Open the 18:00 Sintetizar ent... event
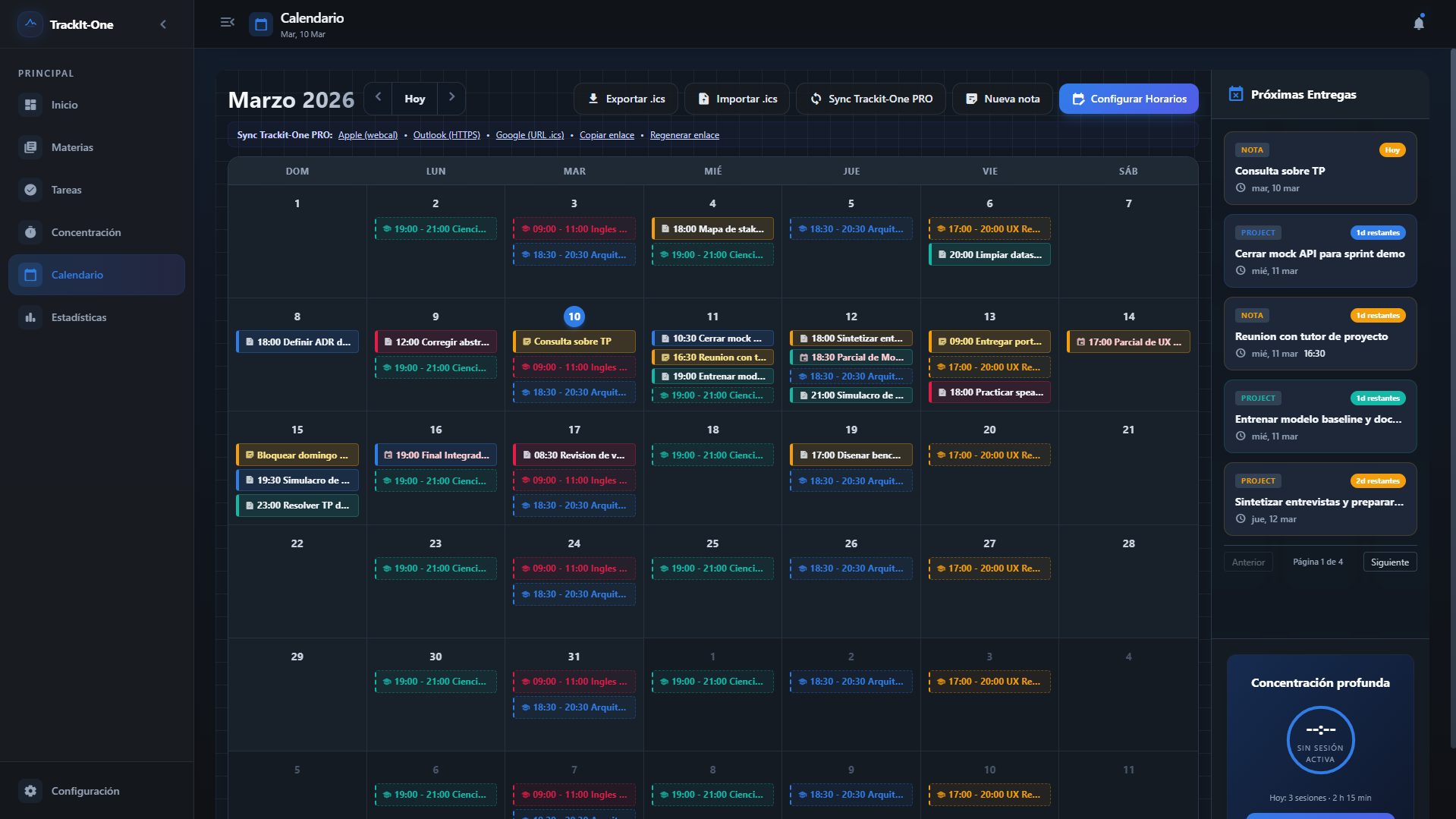Image resolution: width=1456 pixels, height=819 pixels. [851, 339]
